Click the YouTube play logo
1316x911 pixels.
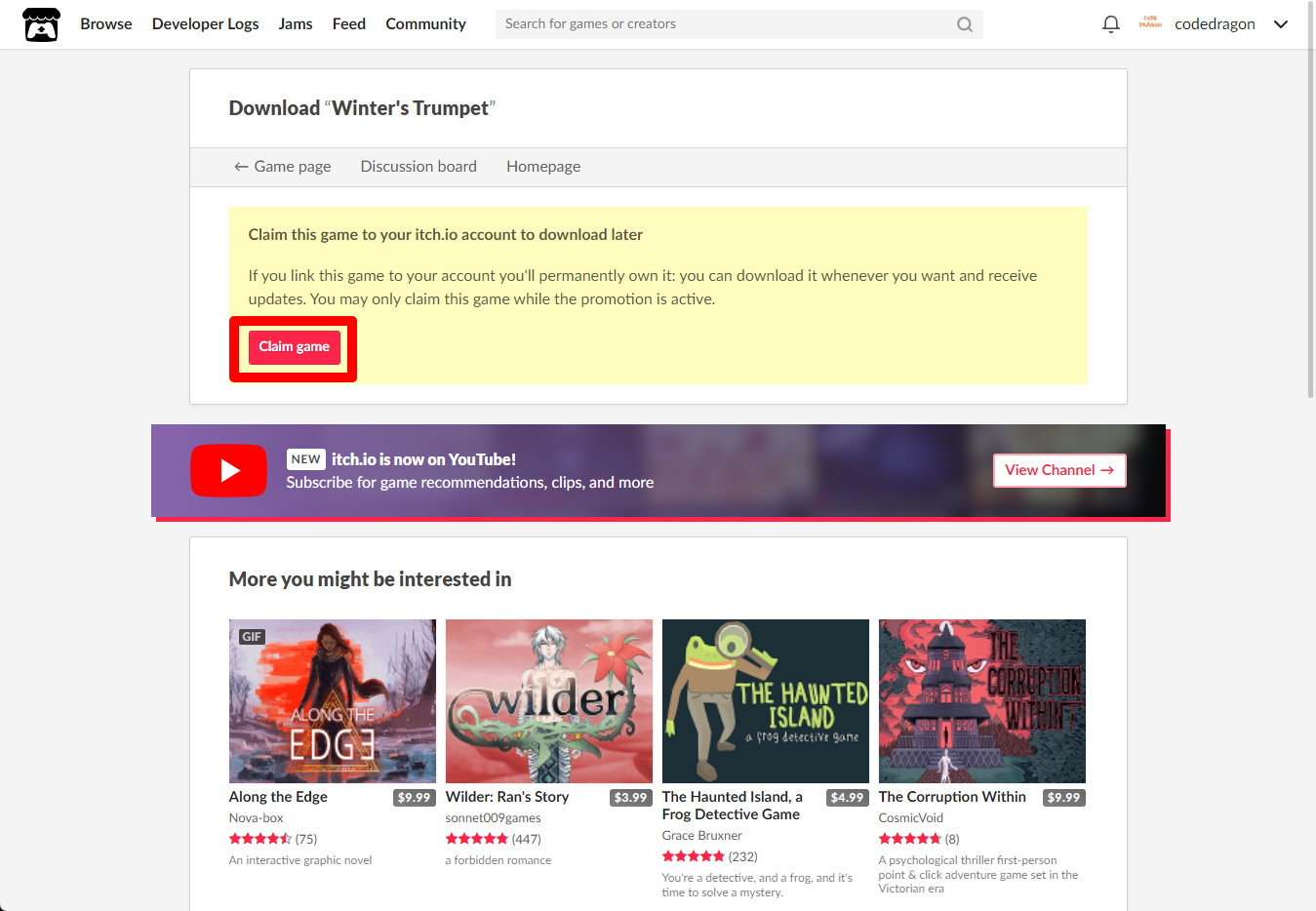(228, 470)
